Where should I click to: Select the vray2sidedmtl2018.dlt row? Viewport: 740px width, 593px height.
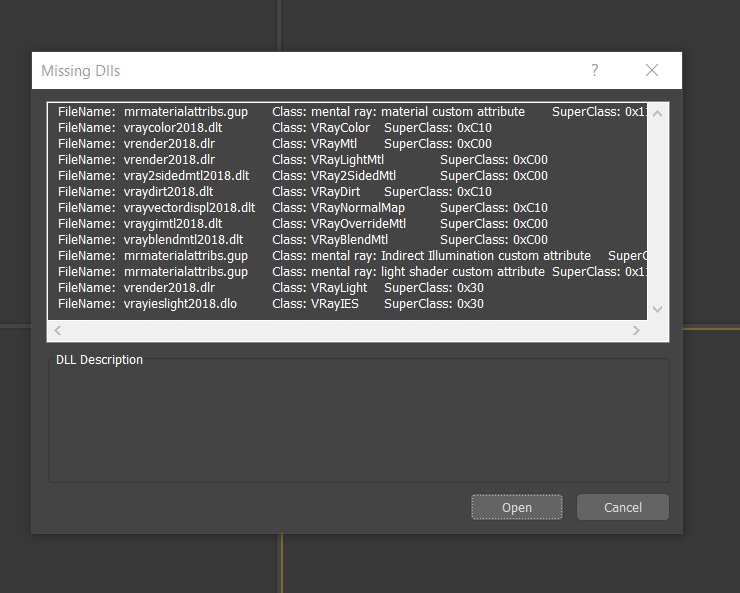tap(348, 176)
